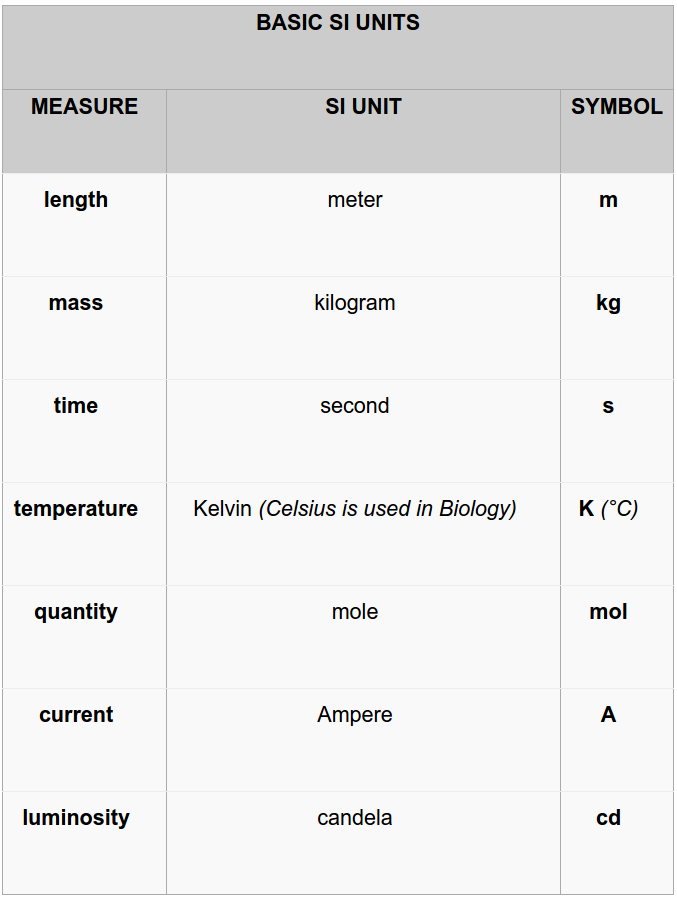Click the mol symbol cell
Viewport: 677px width, 899px height.
click(608, 612)
